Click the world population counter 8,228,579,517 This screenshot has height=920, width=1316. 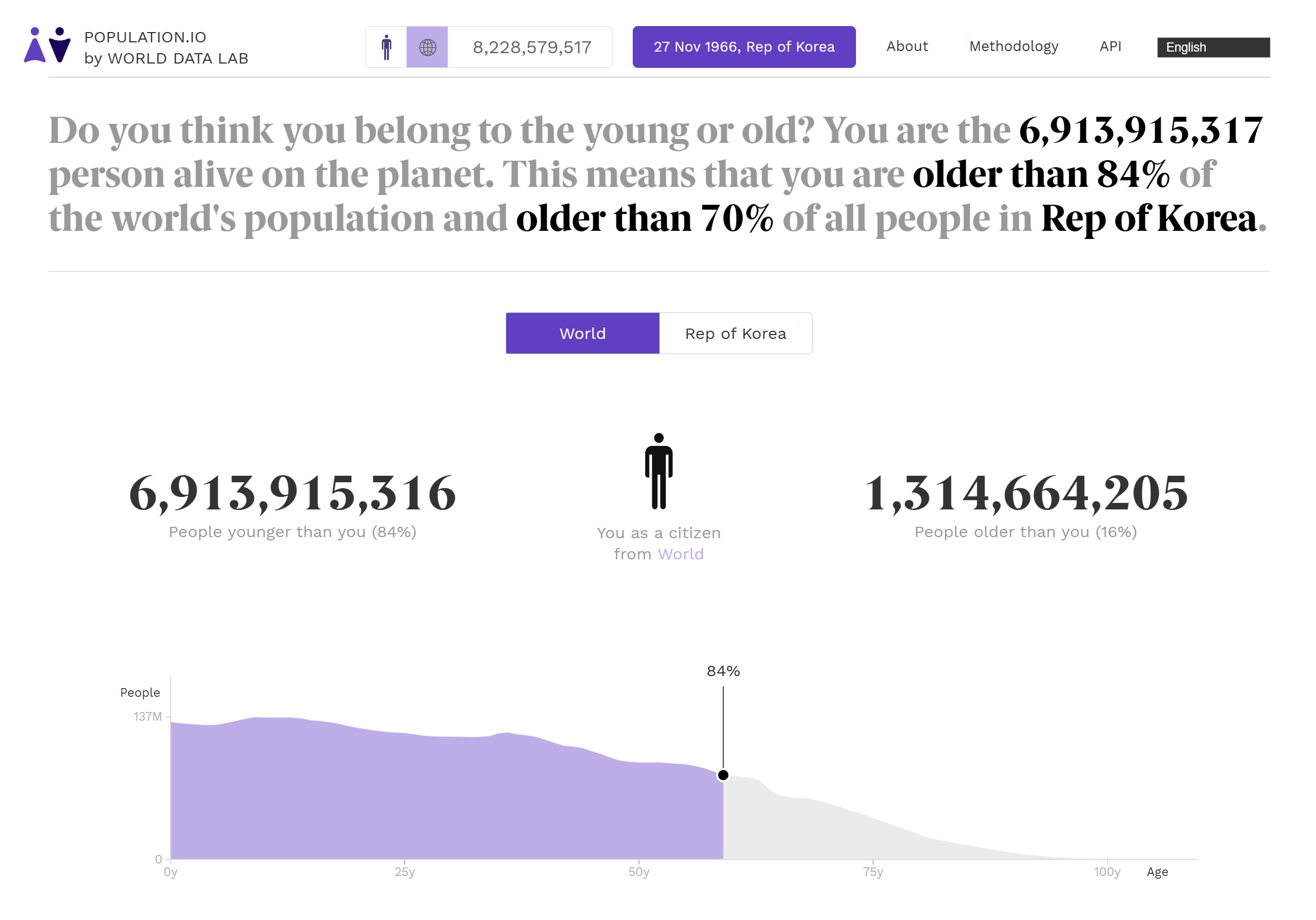coord(532,47)
